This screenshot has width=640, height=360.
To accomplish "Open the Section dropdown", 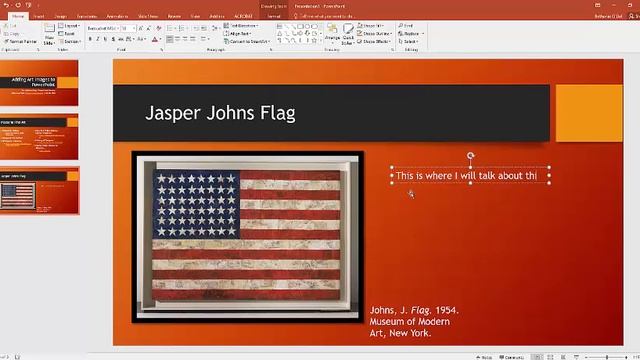I will pyautogui.click(x=70, y=41).
